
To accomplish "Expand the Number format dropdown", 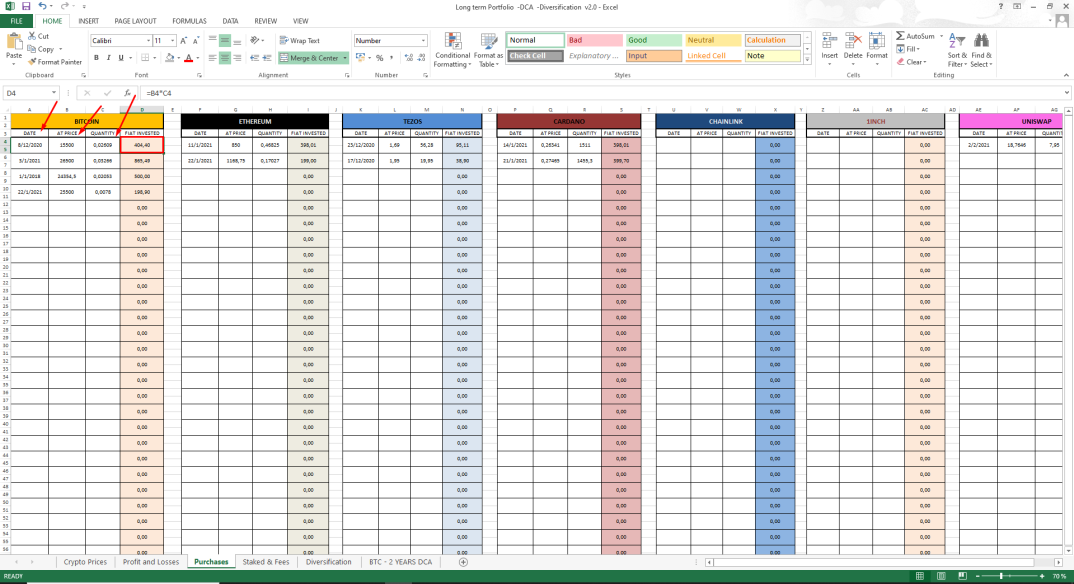I will tap(423, 40).
